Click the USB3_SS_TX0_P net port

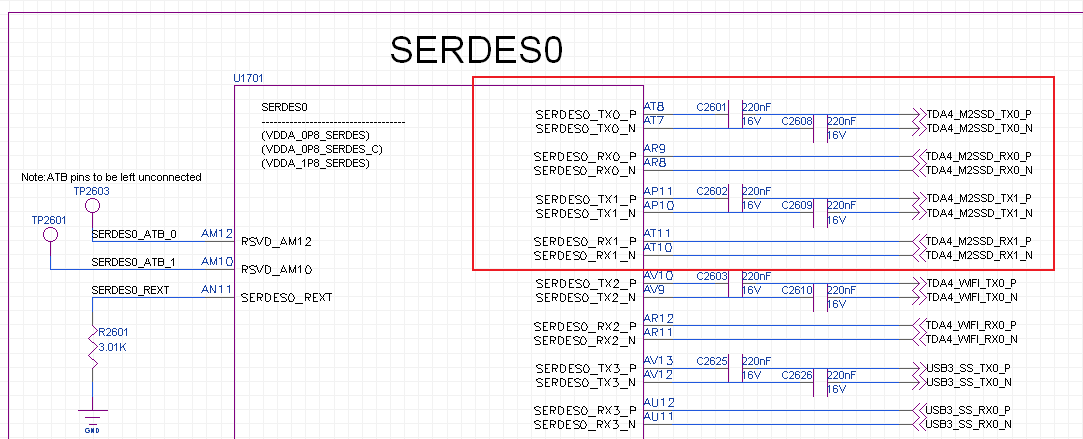963,368
